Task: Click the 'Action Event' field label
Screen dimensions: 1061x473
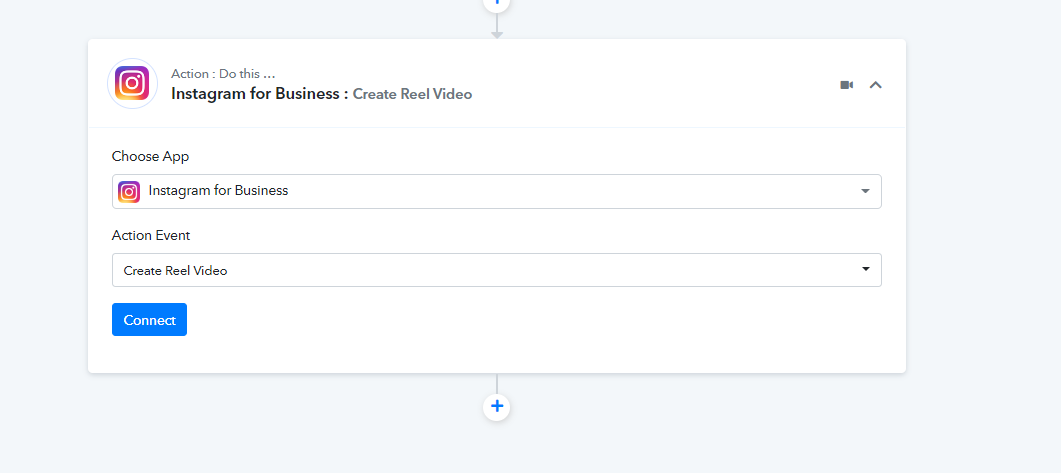Action: tap(151, 235)
